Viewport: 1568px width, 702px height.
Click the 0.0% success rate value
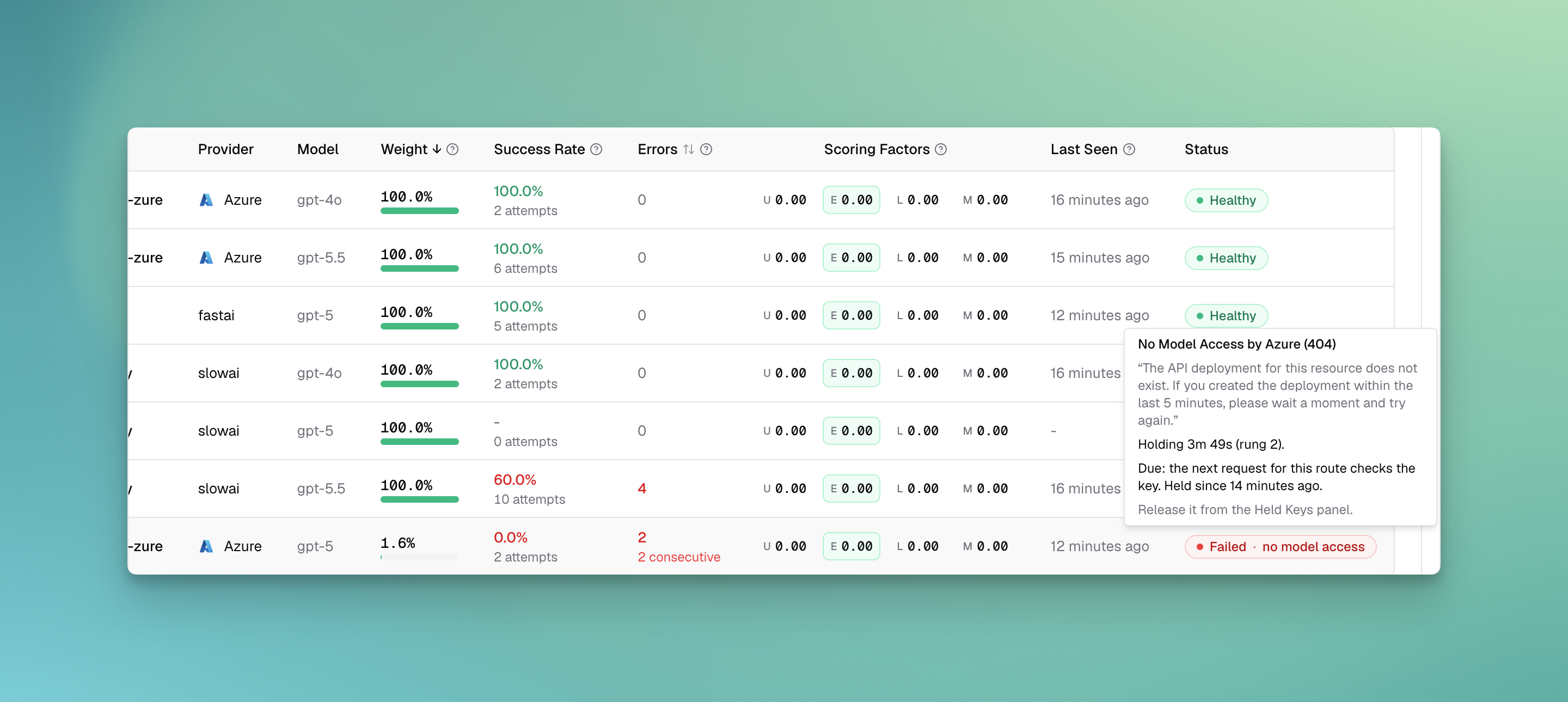511,538
